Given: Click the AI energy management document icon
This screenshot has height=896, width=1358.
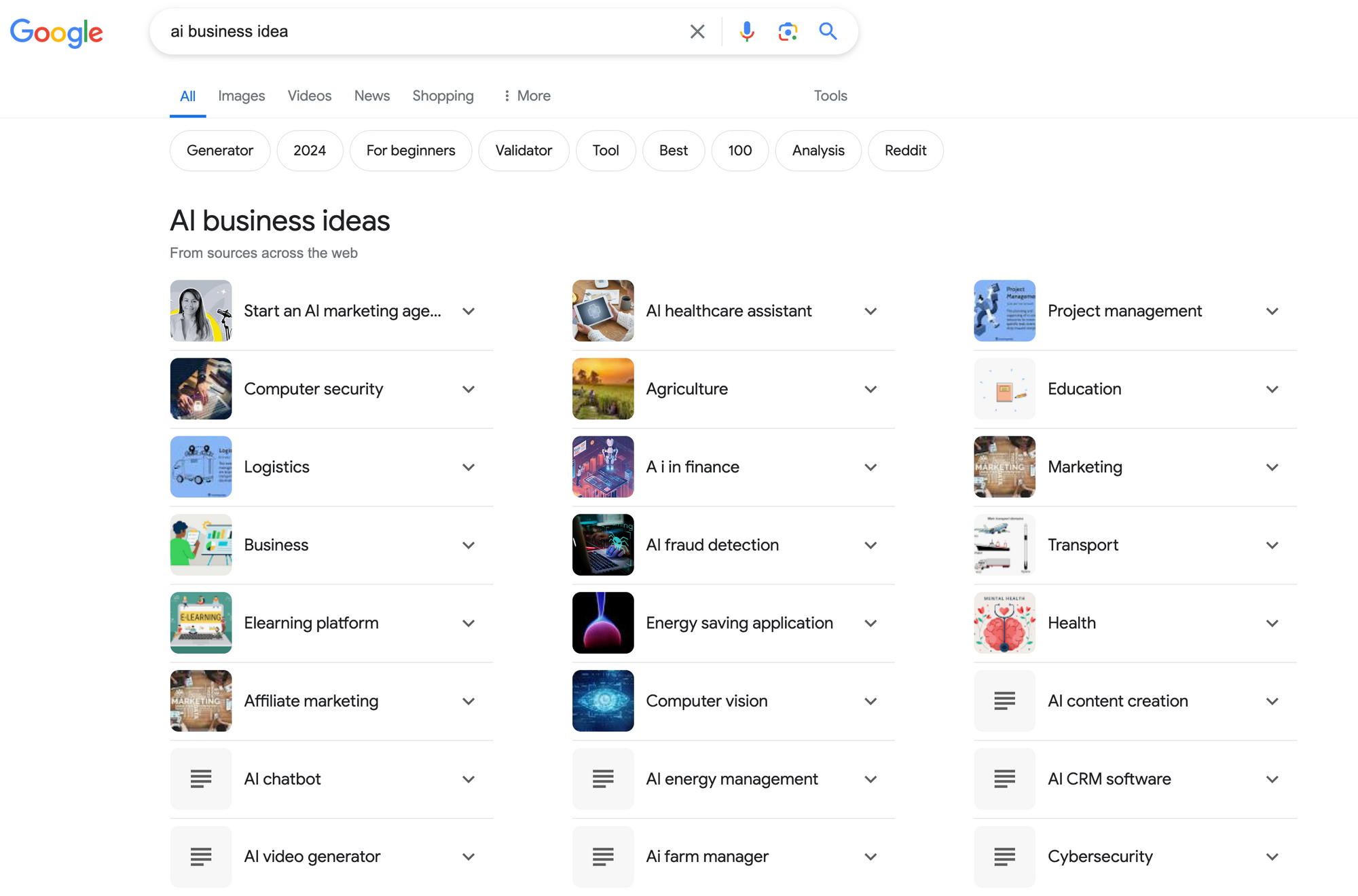Looking at the screenshot, I should click(603, 779).
